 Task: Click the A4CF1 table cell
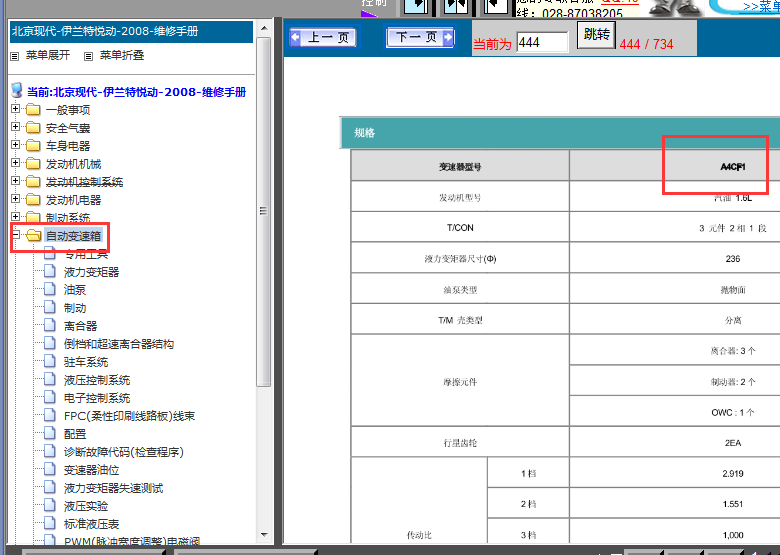click(x=732, y=167)
